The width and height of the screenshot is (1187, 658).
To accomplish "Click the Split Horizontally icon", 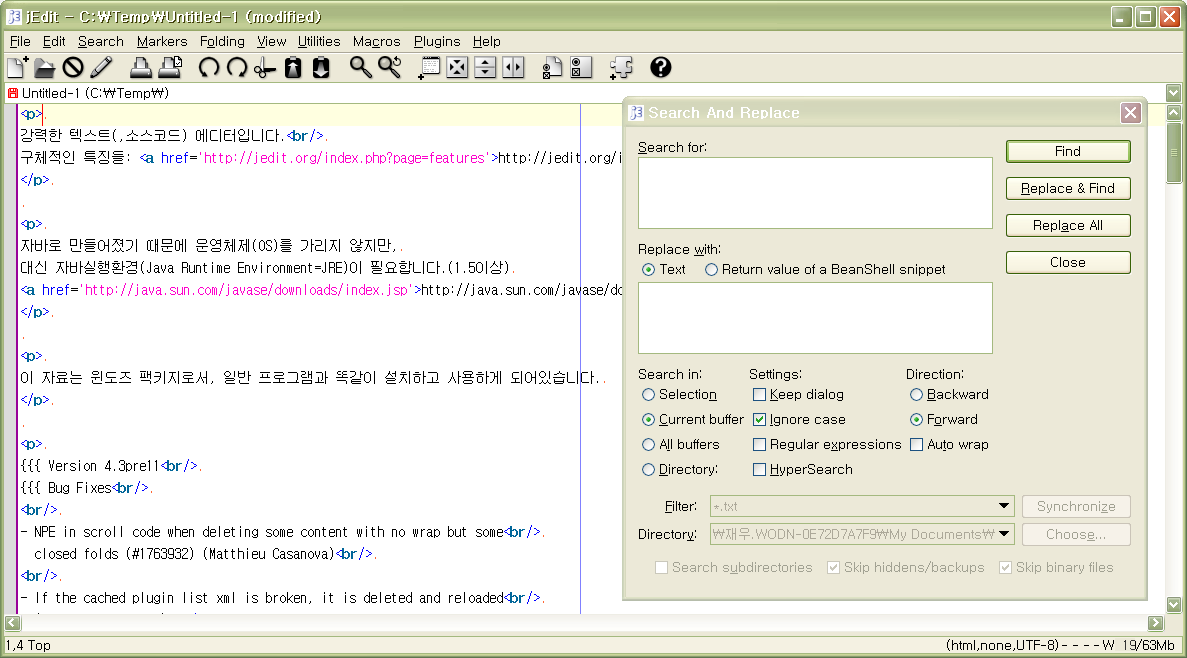I will 485,67.
